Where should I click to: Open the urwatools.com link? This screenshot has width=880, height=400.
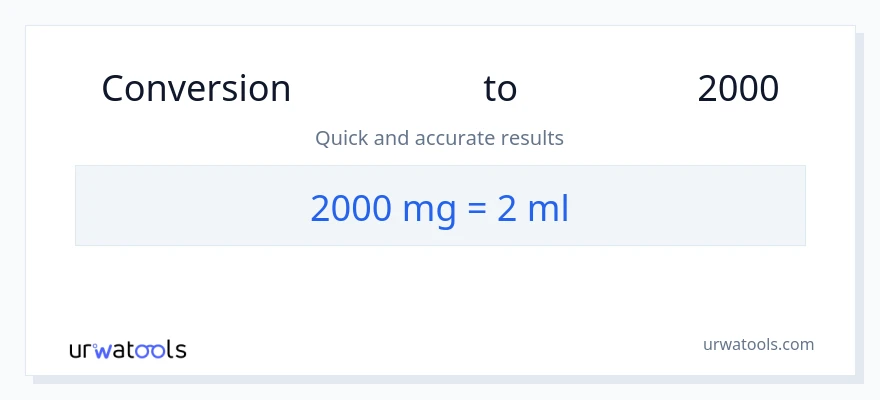coord(759,344)
